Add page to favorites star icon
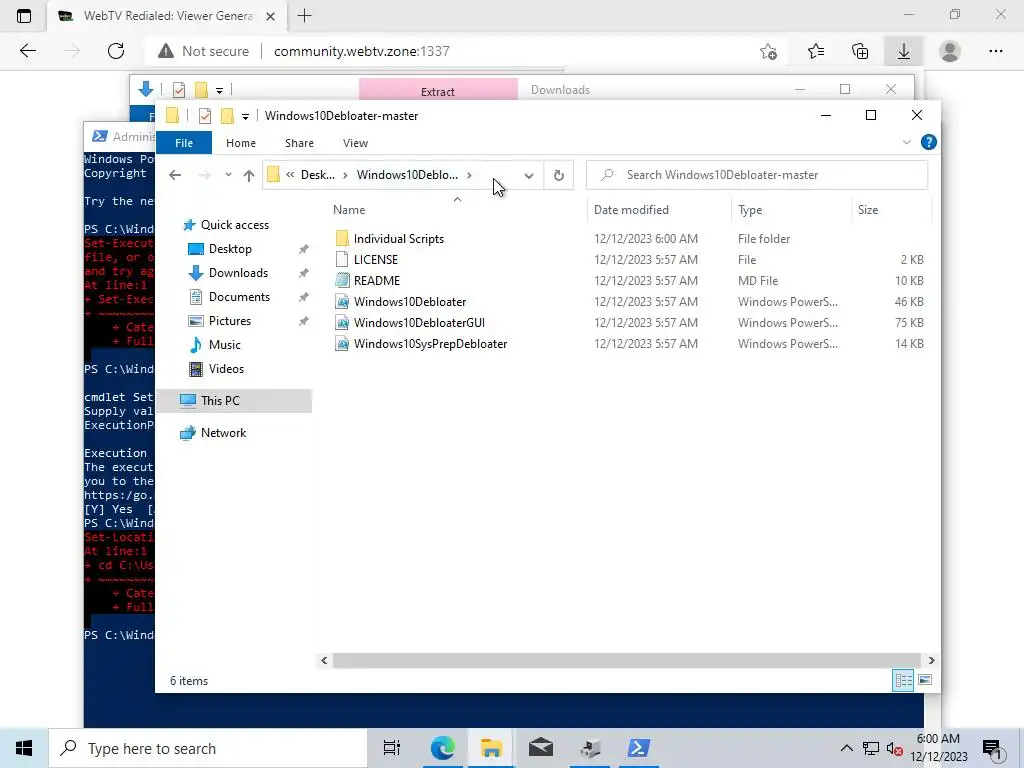 pos(768,51)
